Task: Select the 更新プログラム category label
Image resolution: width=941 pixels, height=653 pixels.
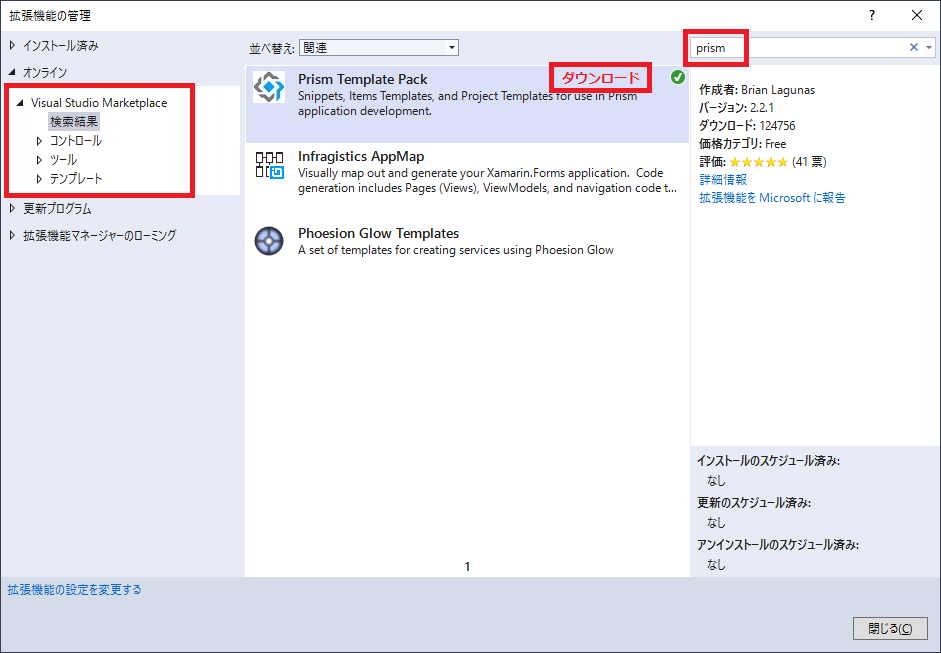Action: [x=57, y=209]
